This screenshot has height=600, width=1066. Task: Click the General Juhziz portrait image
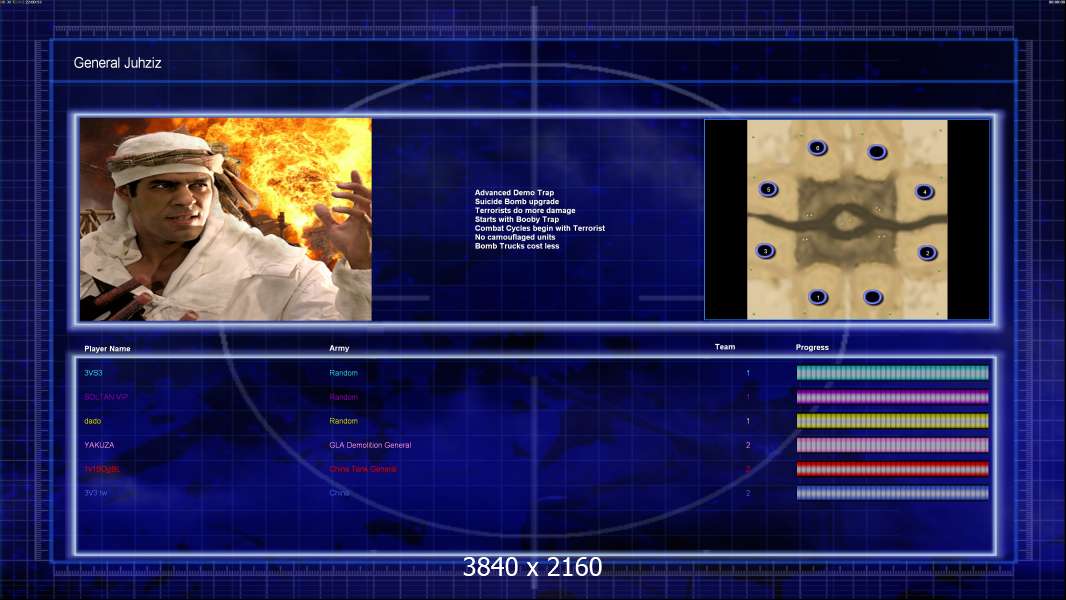click(x=226, y=219)
